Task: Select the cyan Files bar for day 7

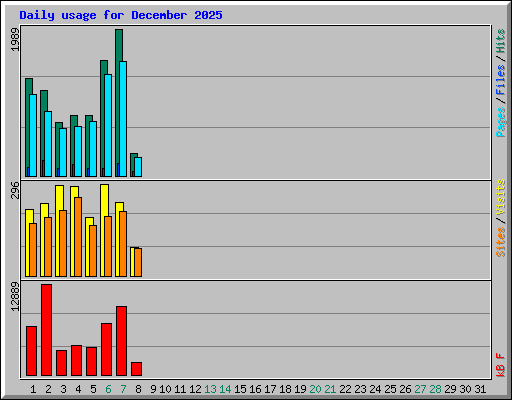Action: [x=123, y=119]
